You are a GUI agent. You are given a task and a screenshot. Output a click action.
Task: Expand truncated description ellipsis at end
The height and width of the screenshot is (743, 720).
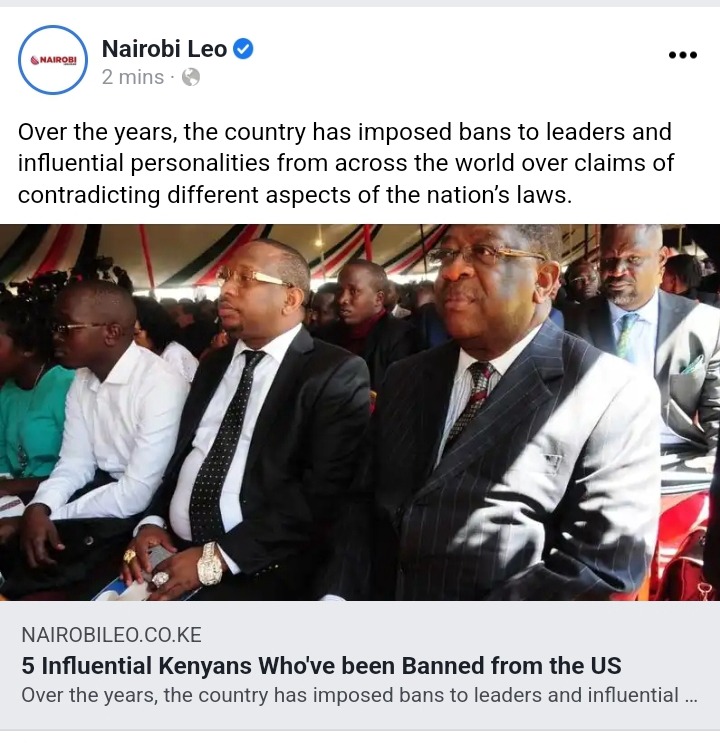pos(691,697)
